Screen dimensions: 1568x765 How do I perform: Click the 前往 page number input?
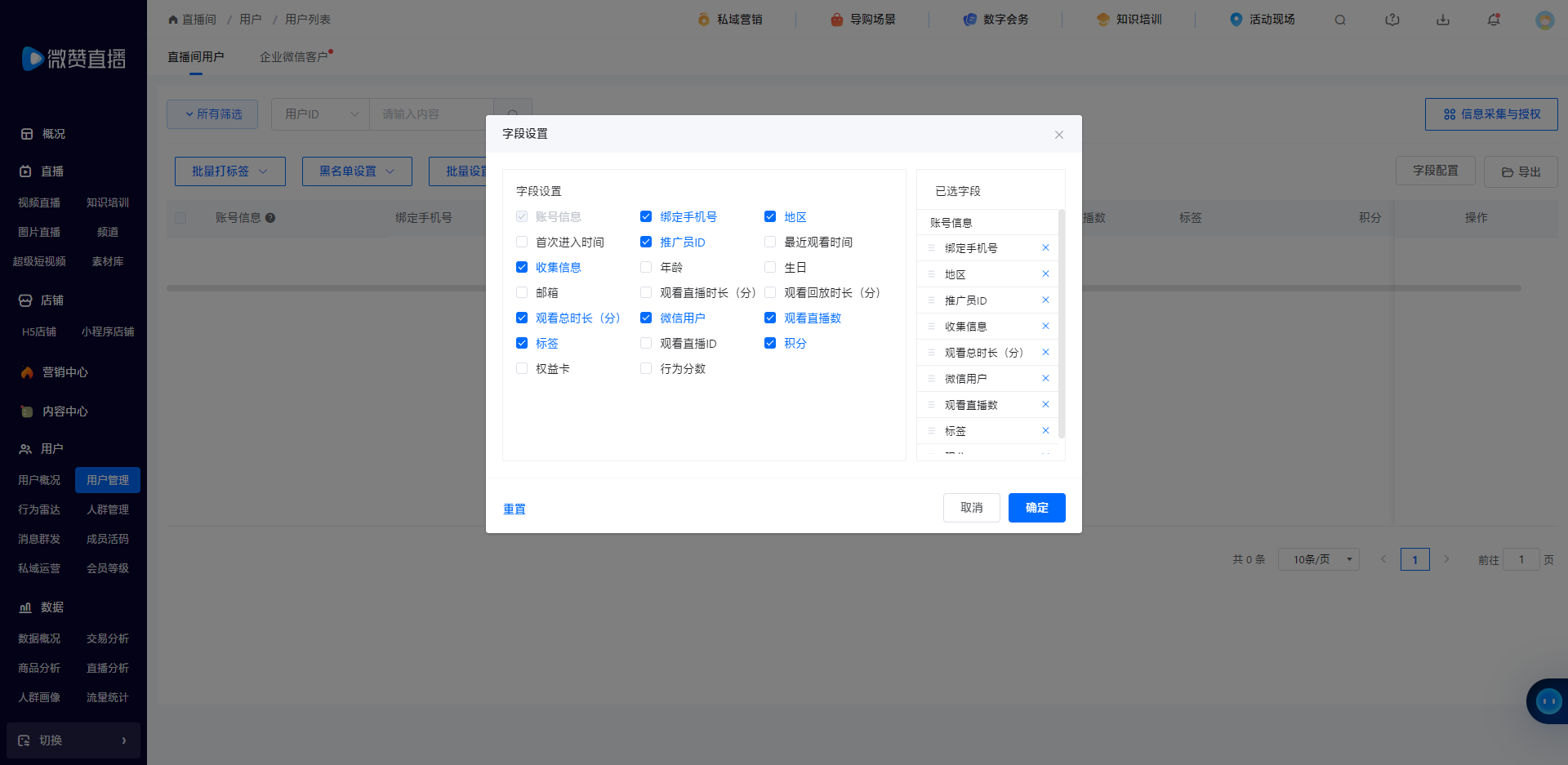click(1521, 559)
